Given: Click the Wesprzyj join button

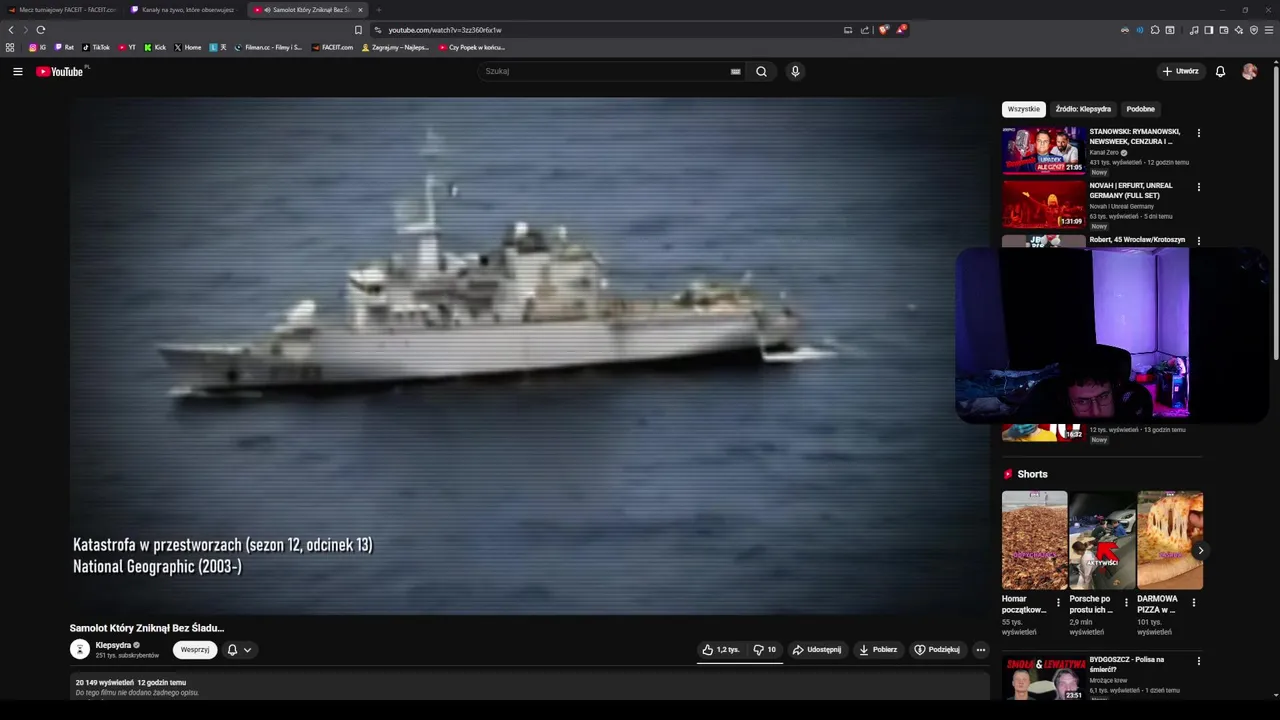Looking at the screenshot, I should coord(195,650).
